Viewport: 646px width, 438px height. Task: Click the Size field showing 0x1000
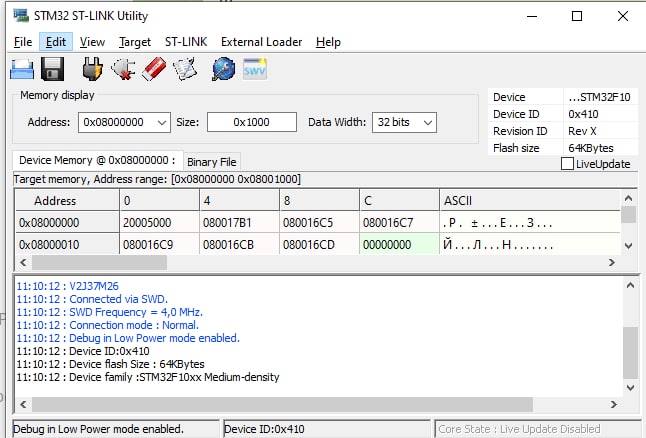click(x=252, y=122)
